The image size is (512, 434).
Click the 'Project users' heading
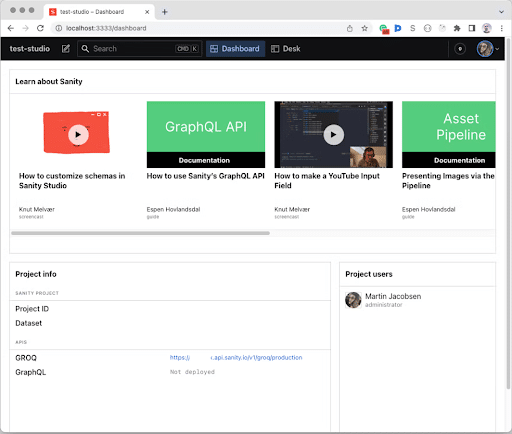[x=369, y=274]
